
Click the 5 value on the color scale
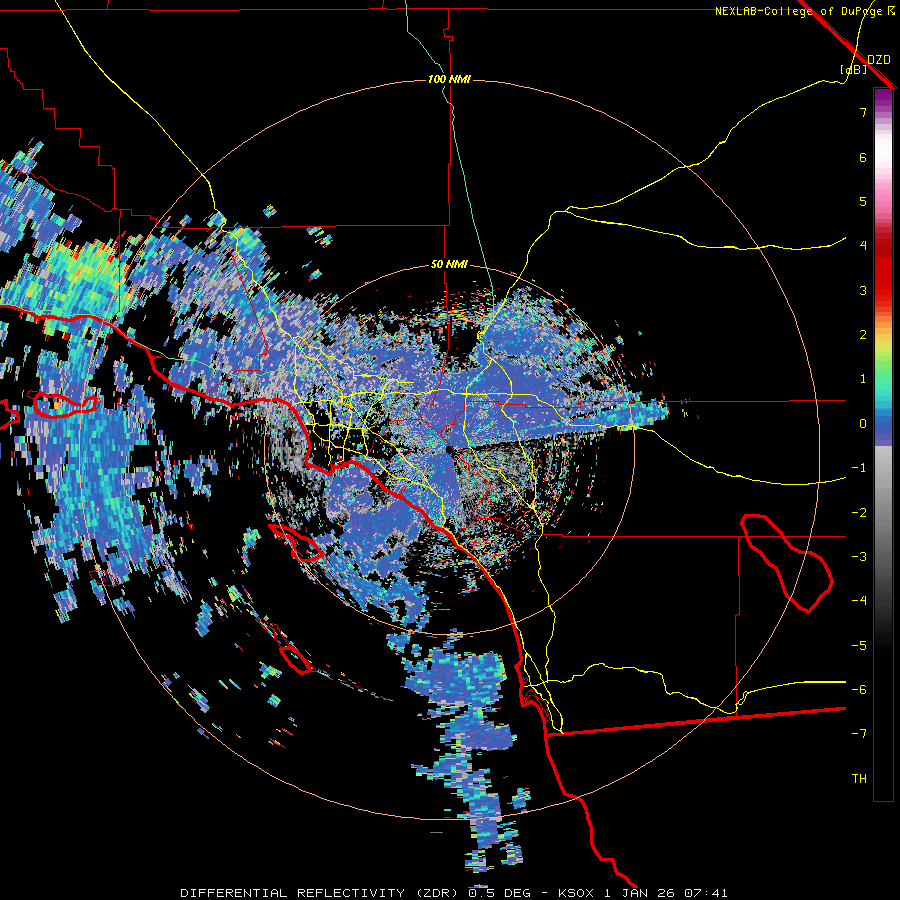click(863, 201)
